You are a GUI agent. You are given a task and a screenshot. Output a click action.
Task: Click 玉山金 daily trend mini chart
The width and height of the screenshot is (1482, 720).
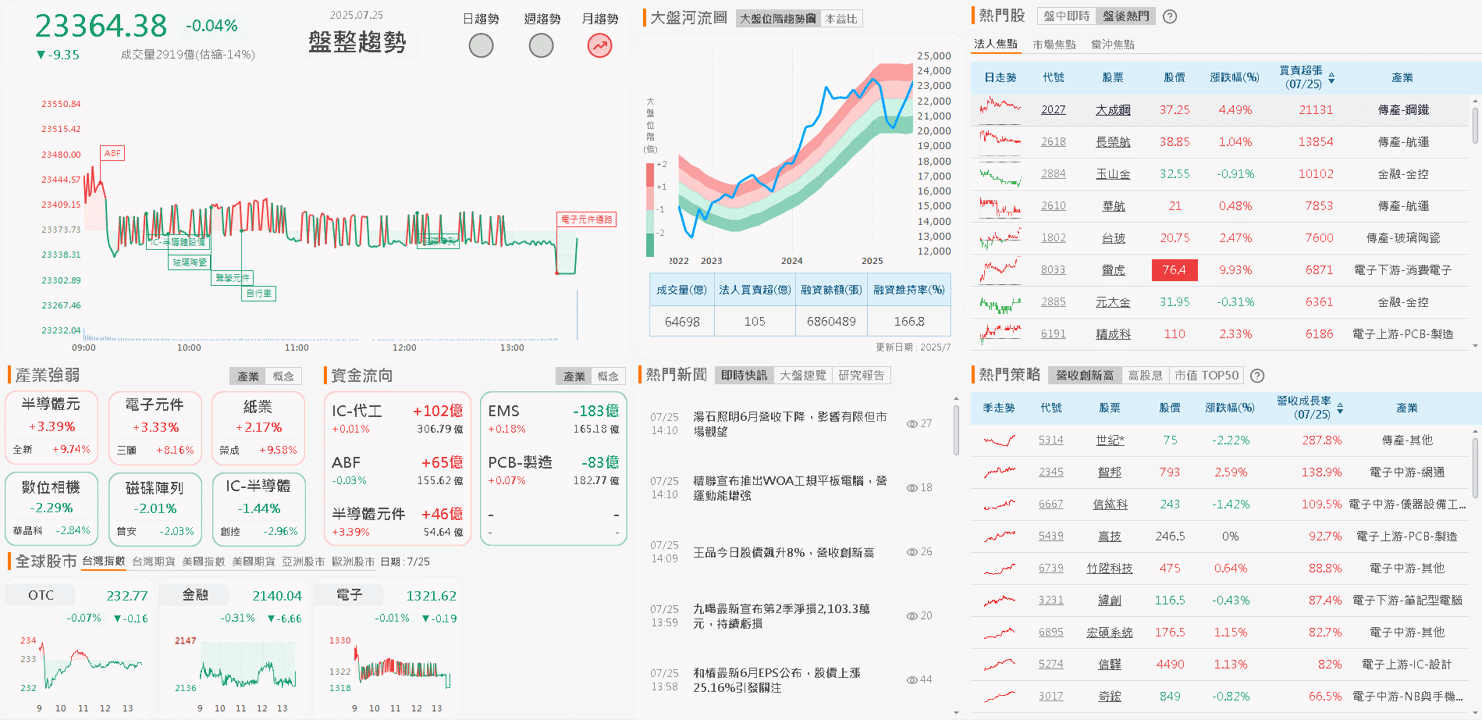[x=1000, y=174]
